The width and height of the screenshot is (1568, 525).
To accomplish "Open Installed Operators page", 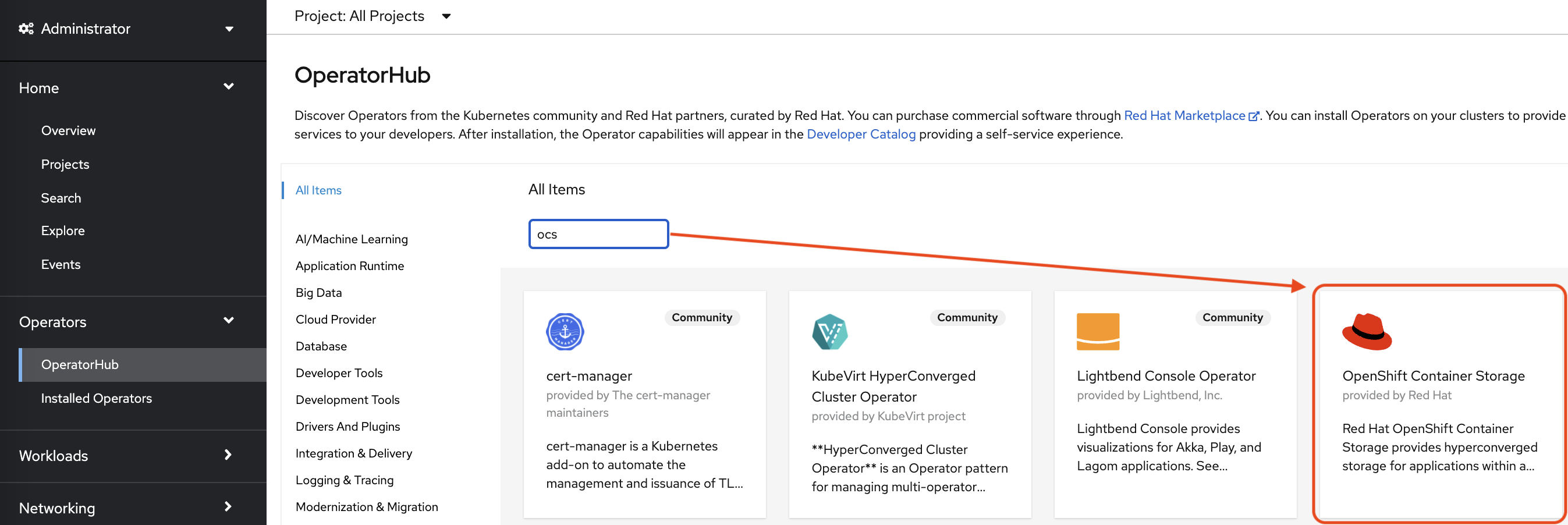I will pos(96,398).
